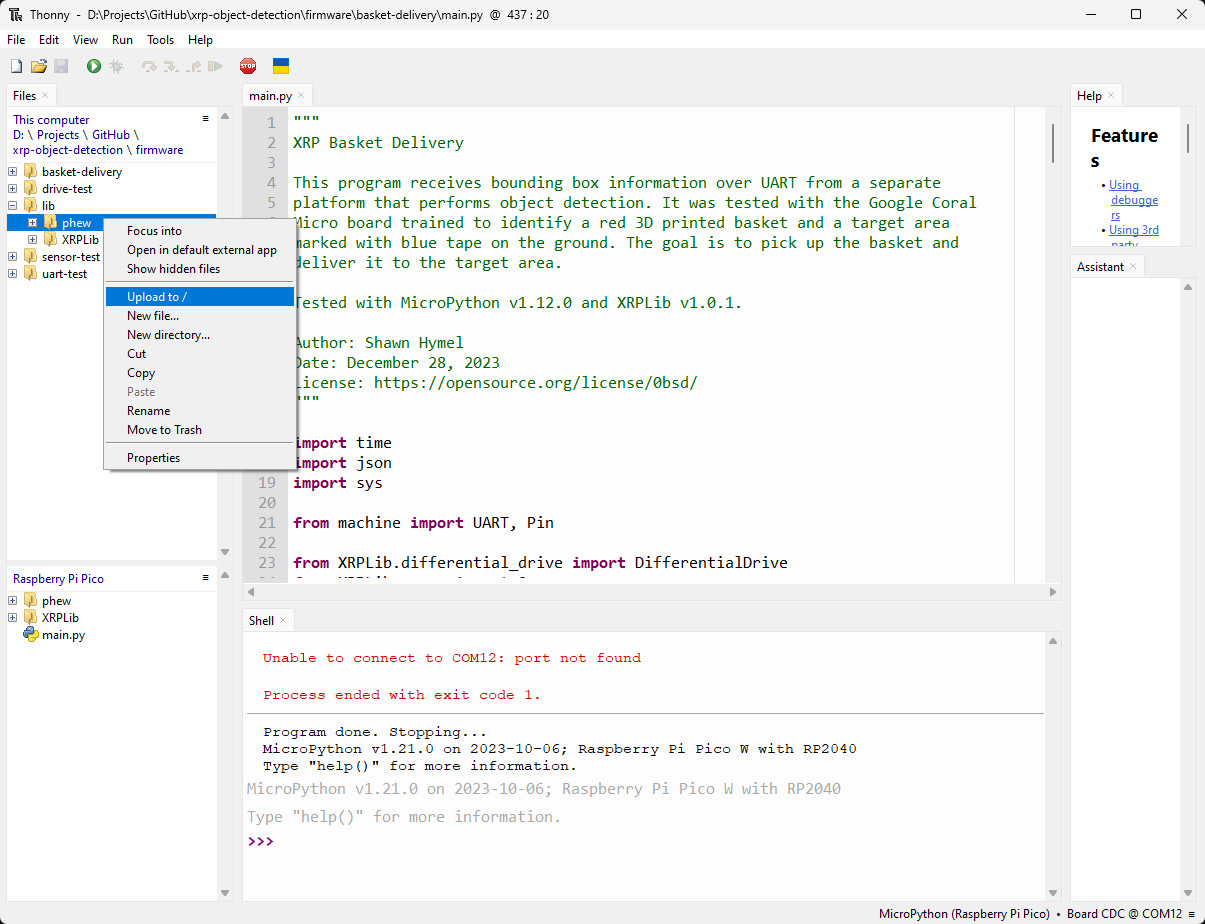The height and width of the screenshot is (924, 1205).
Task: Select Show hidden files in context menu
Action: (173, 269)
